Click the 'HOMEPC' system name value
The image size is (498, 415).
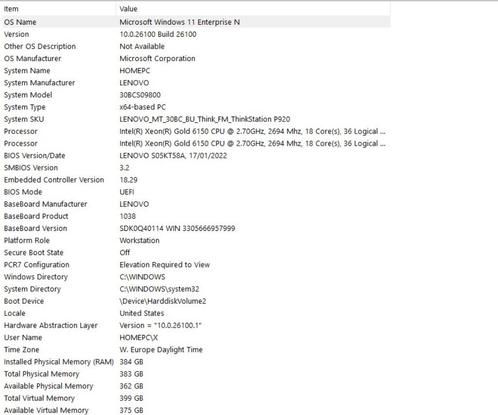point(135,71)
